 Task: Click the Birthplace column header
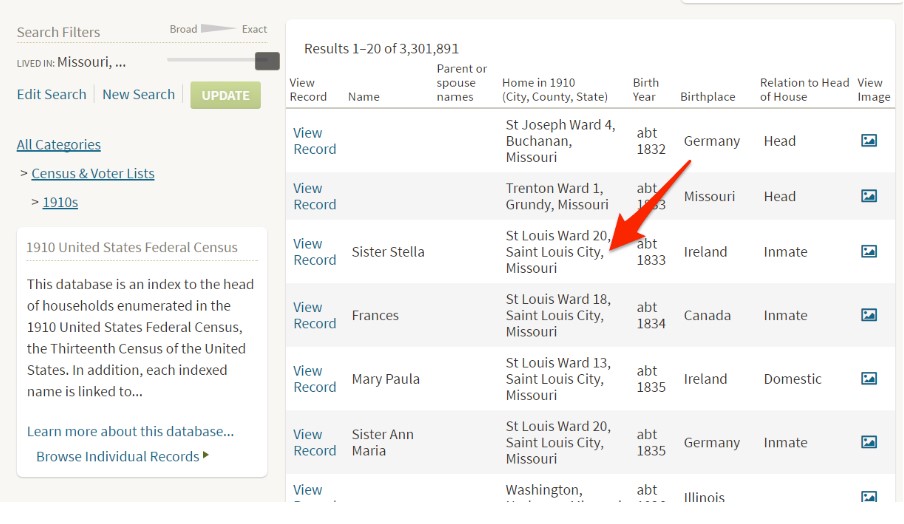tap(707, 97)
